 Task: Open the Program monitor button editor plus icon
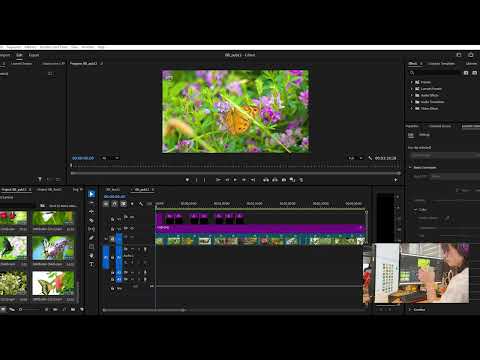[395, 180]
